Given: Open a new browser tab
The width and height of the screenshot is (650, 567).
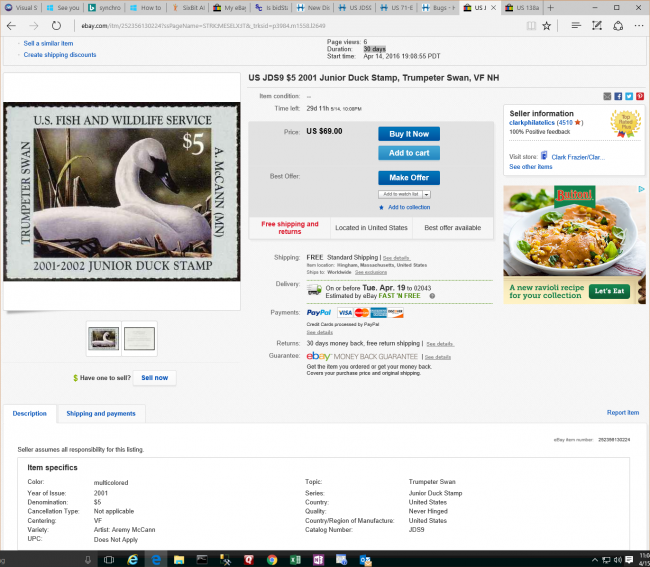Looking at the screenshot, I should 551,7.
